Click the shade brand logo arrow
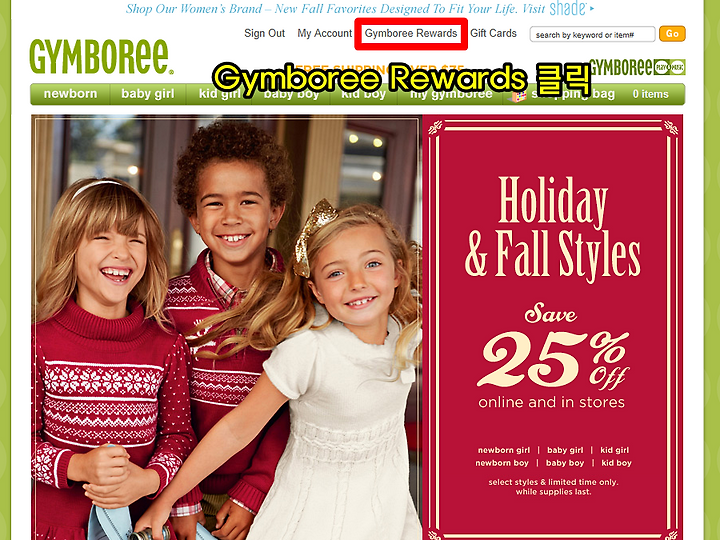Image resolution: width=720 pixels, height=540 pixels. [592, 8]
